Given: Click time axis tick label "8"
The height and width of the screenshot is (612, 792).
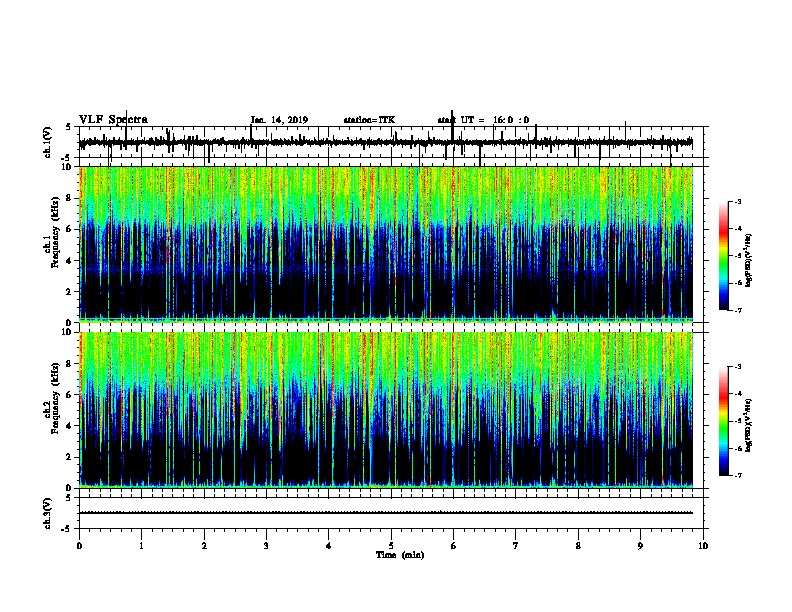Looking at the screenshot, I should [x=578, y=546].
